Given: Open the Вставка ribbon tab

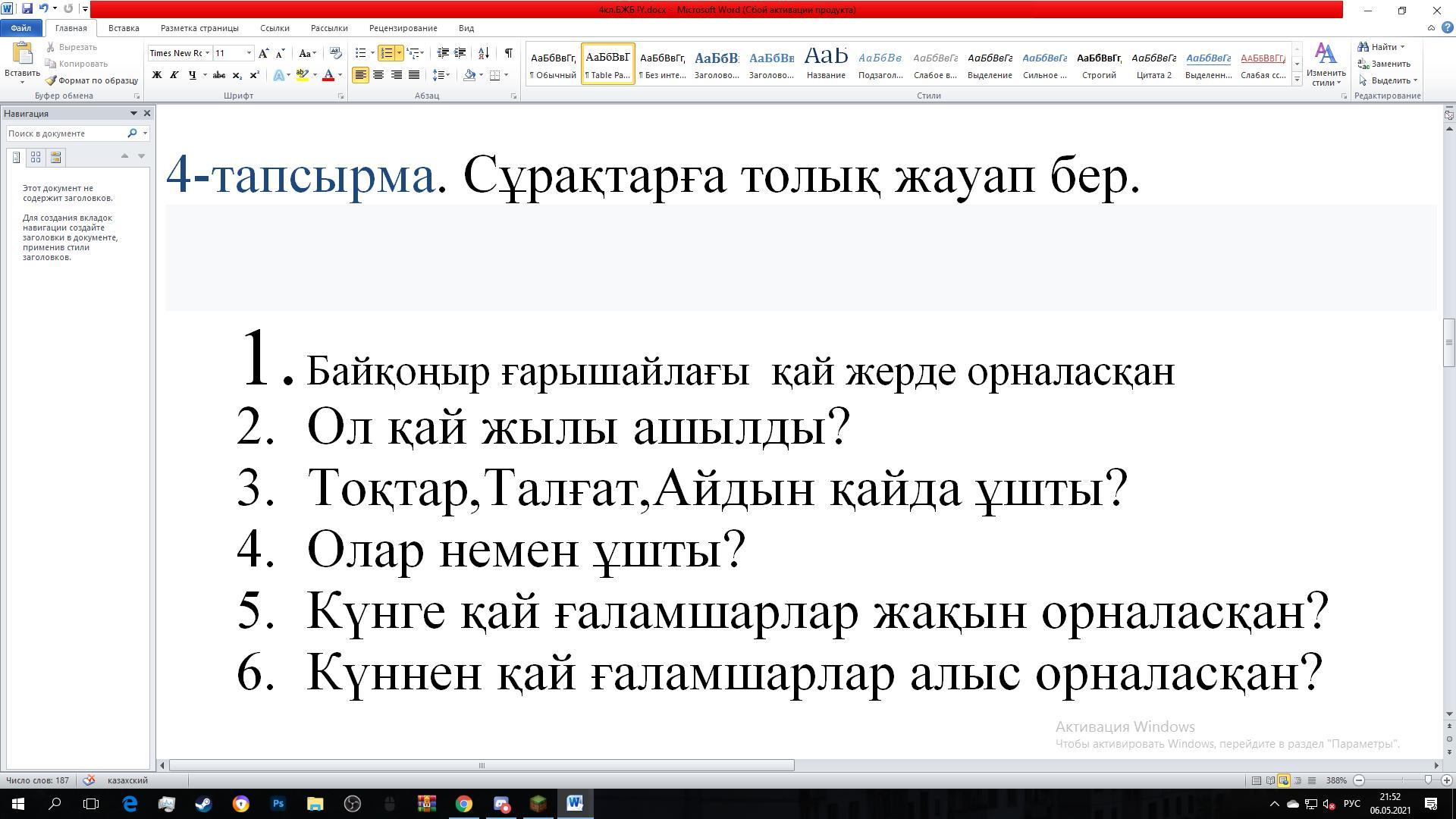Looking at the screenshot, I should pyautogui.click(x=123, y=28).
